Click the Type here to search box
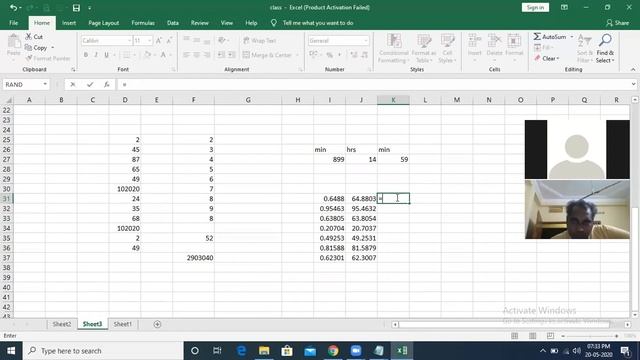The image size is (640, 360). point(103,351)
